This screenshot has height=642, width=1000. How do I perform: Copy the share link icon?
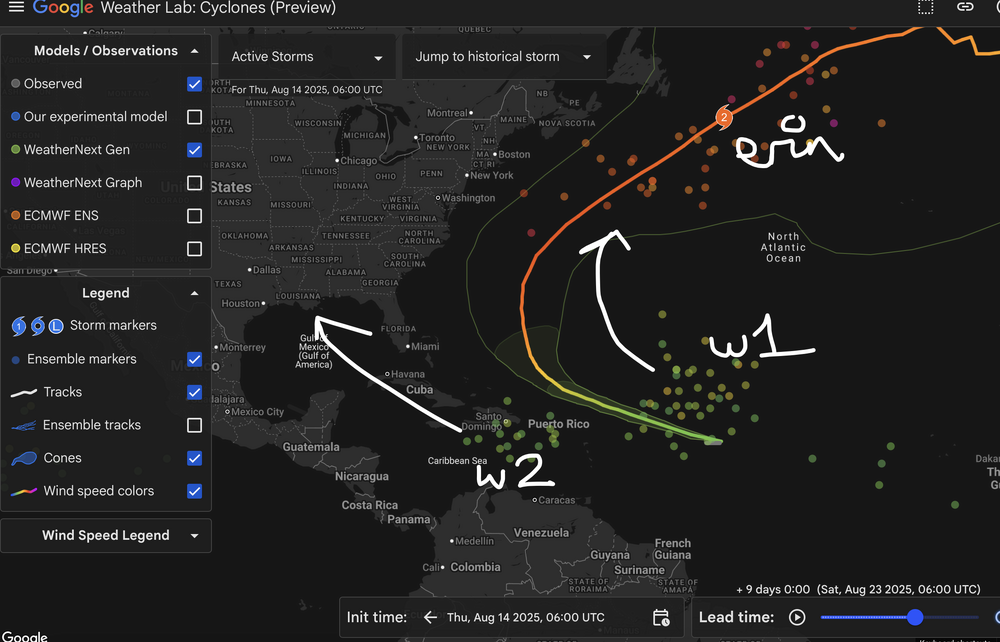point(965,7)
